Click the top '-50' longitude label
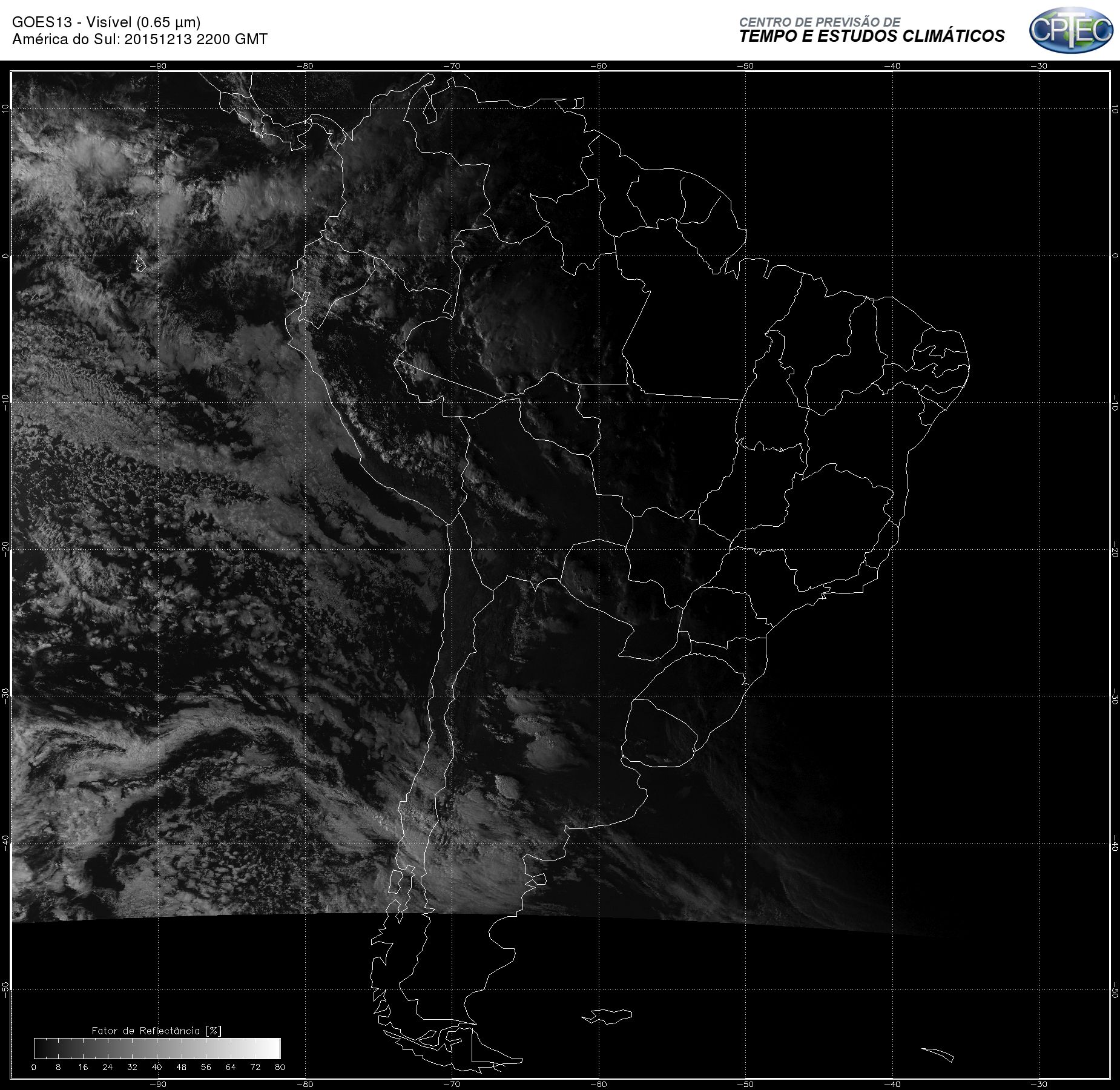The image size is (1120, 1090). coord(745,66)
